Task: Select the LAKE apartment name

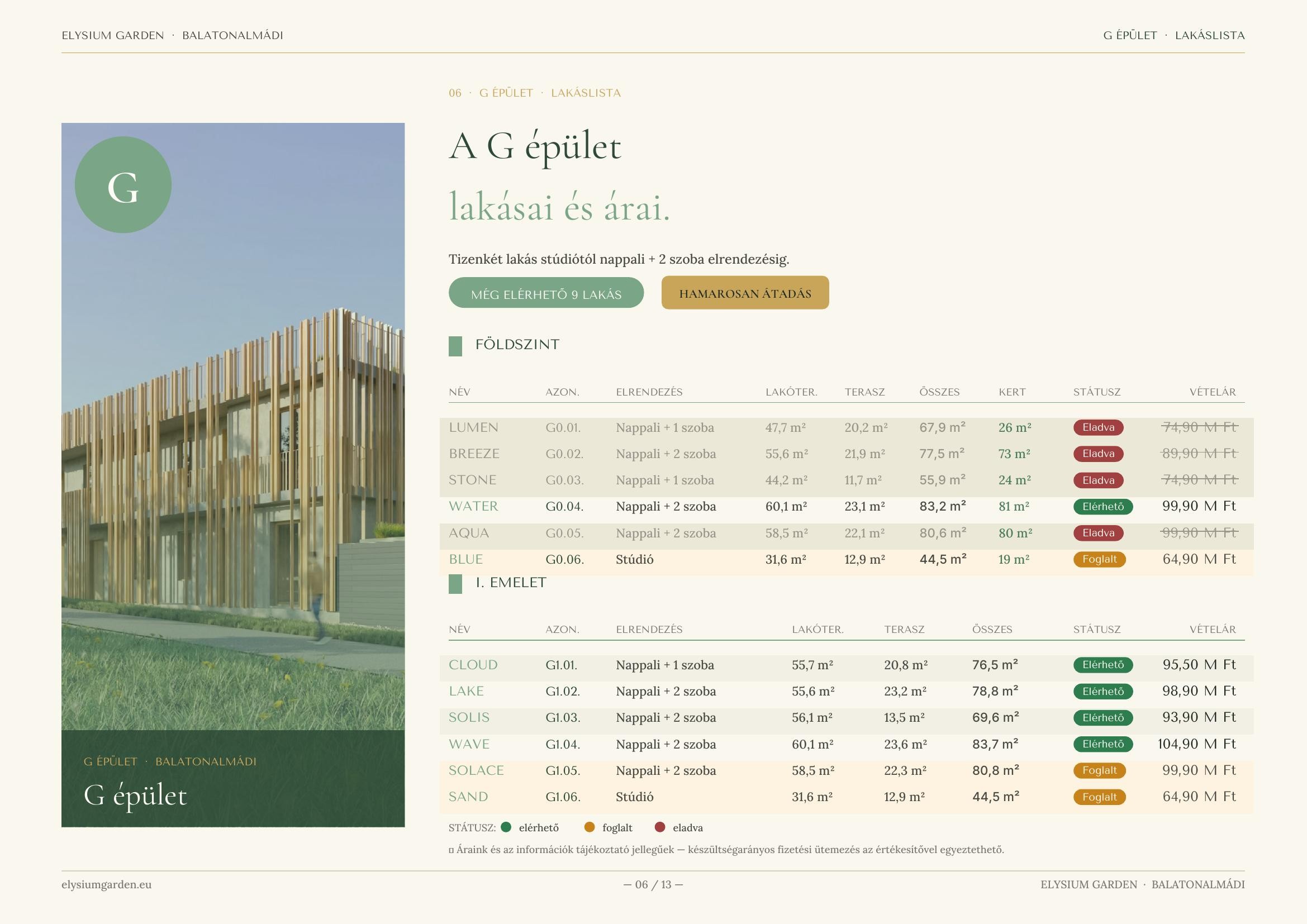Action: tap(465, 690)
